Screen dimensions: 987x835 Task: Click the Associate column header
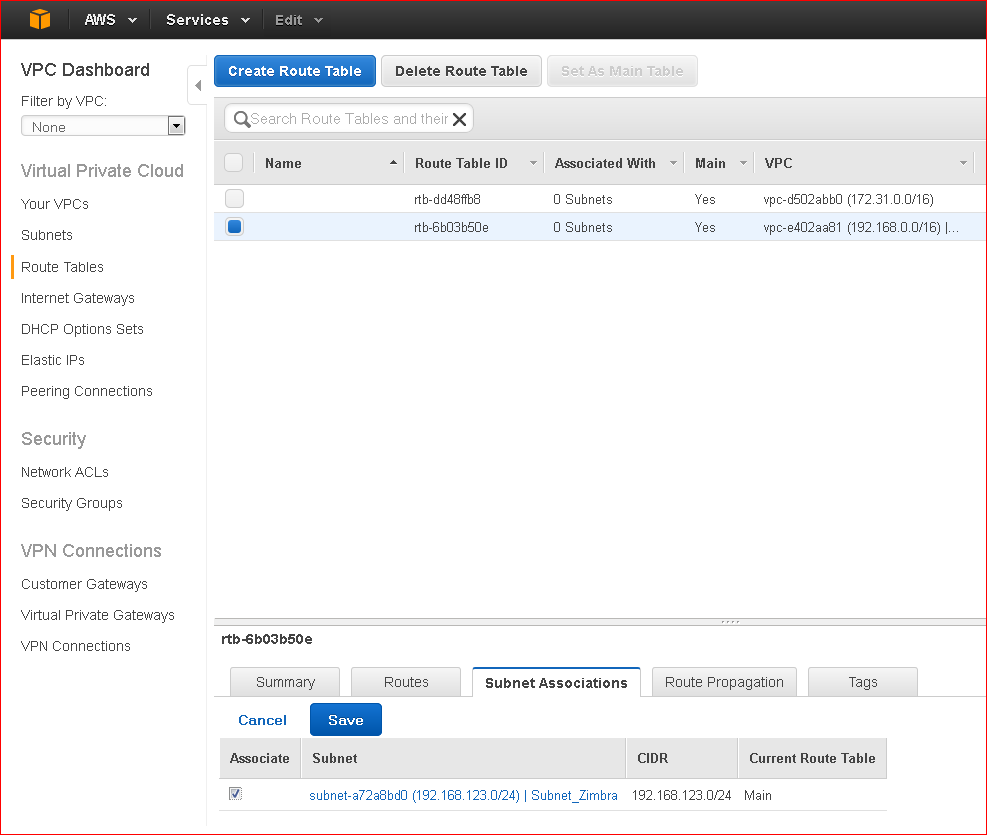(x=259, y=758)
